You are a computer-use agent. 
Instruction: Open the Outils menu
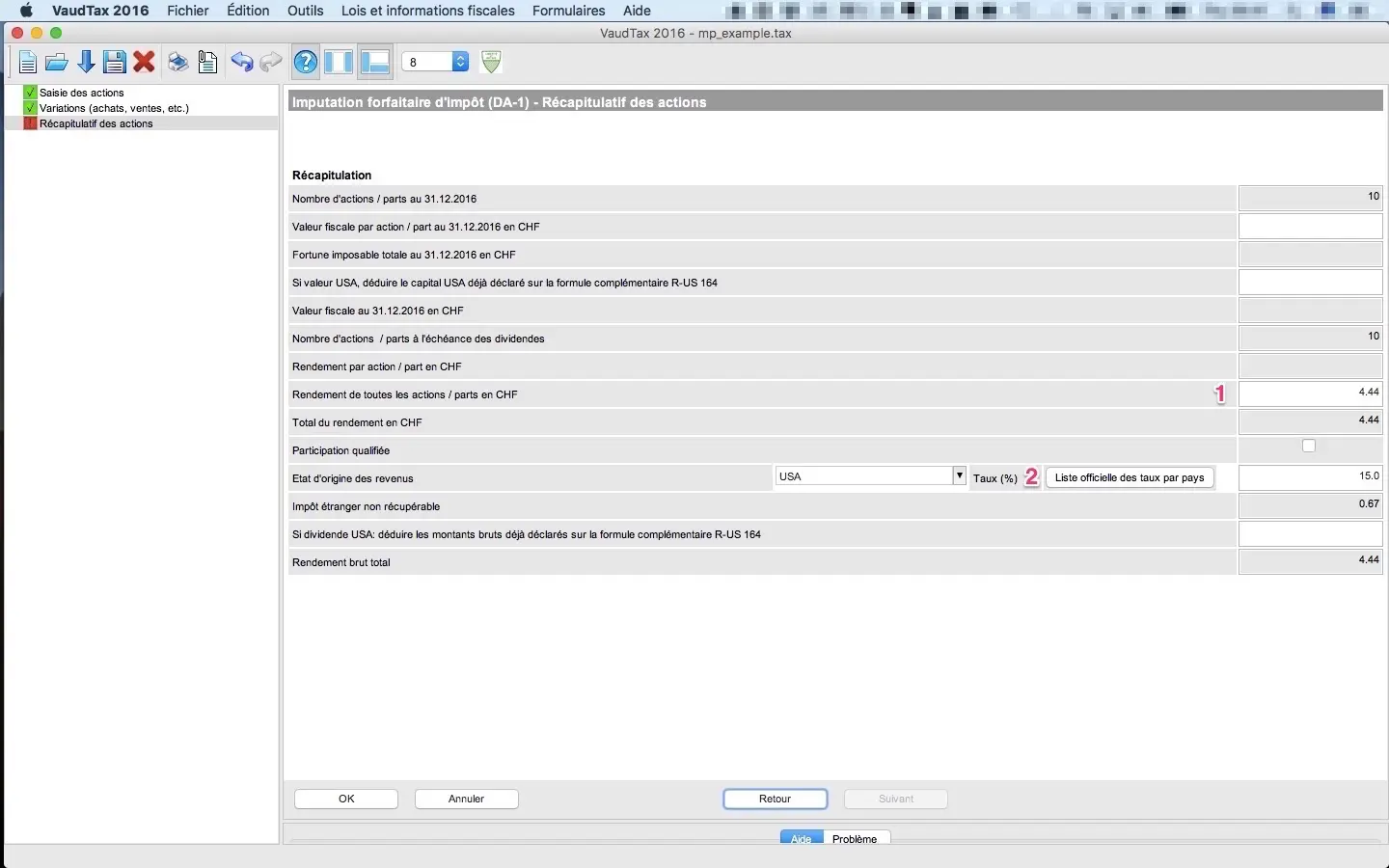306,11
